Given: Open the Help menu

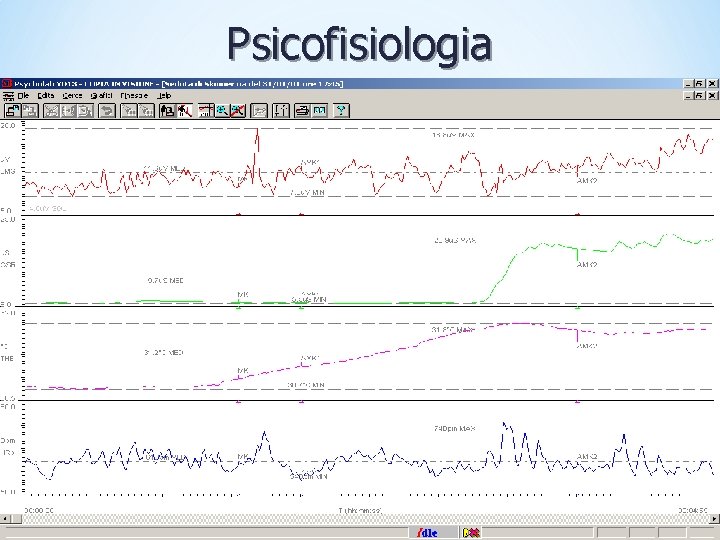Looking at the screenshot, I should [x=164, y=96].
